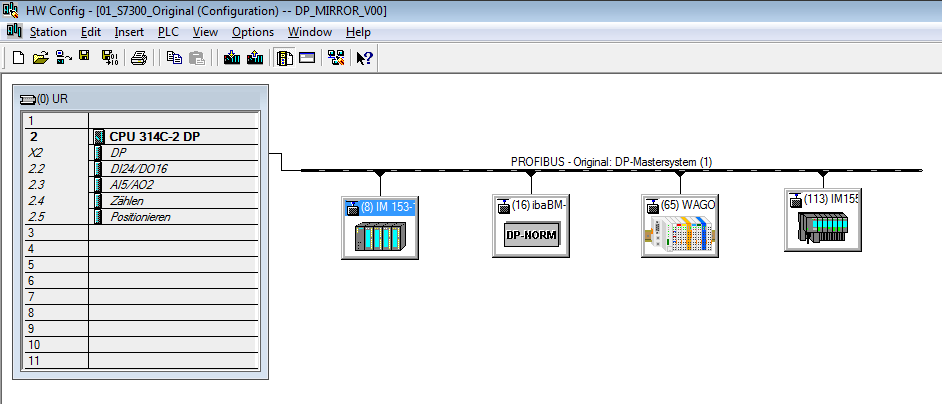Open the Window menu
The width and height of the screenshot is (942, 404).
point(310,32)
